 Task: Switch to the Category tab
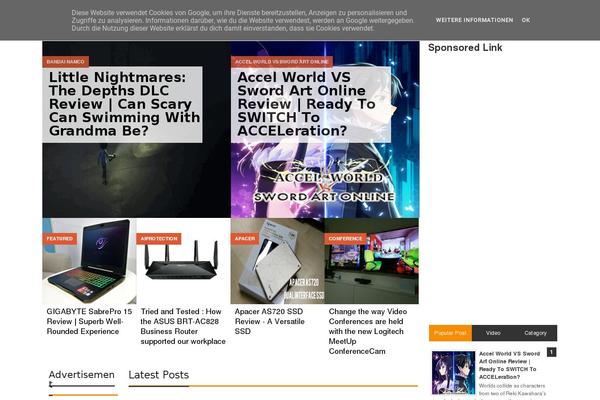[536, 333]
